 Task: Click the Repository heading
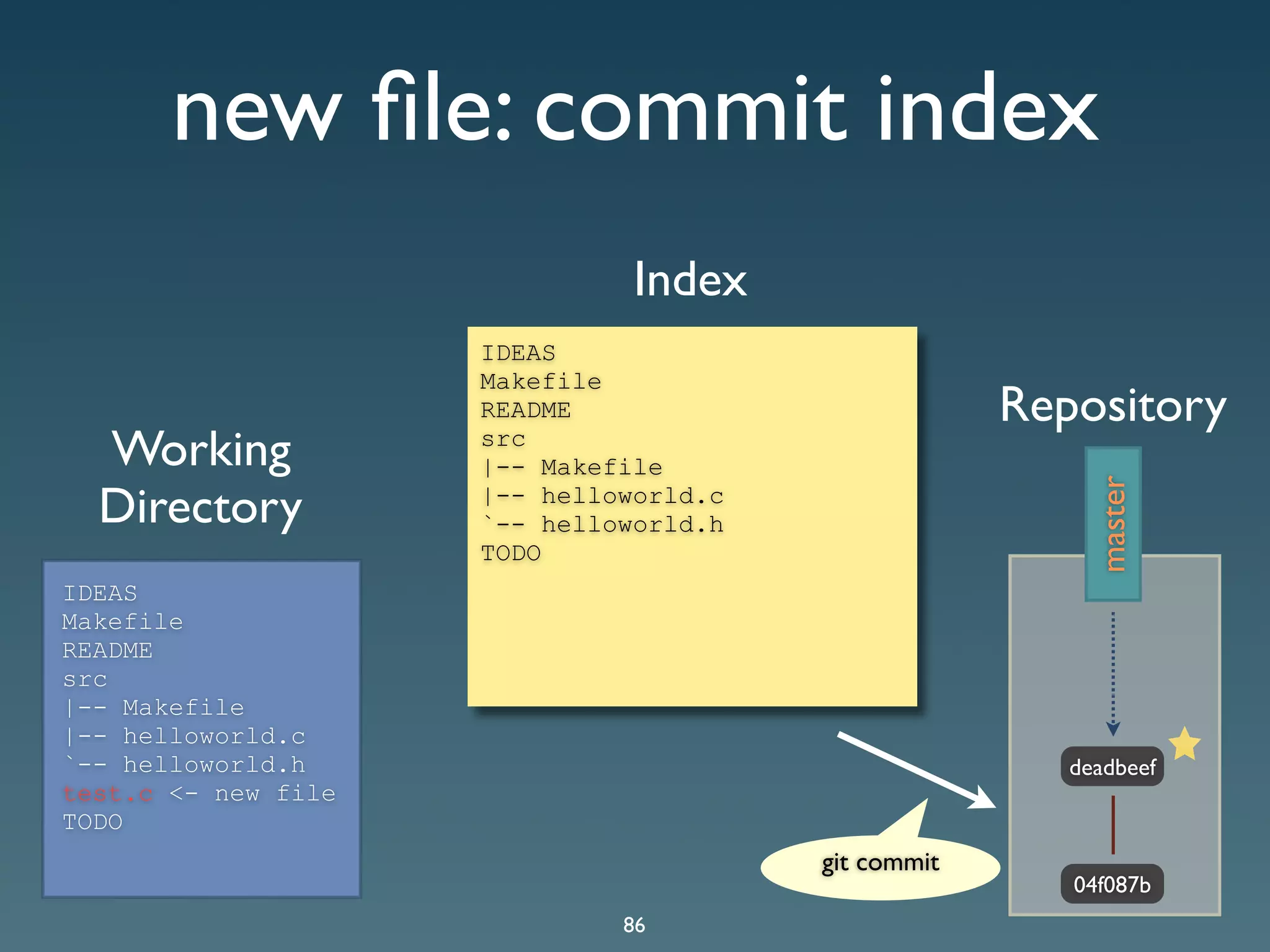pyautogui.click(x=1113, y=406)
